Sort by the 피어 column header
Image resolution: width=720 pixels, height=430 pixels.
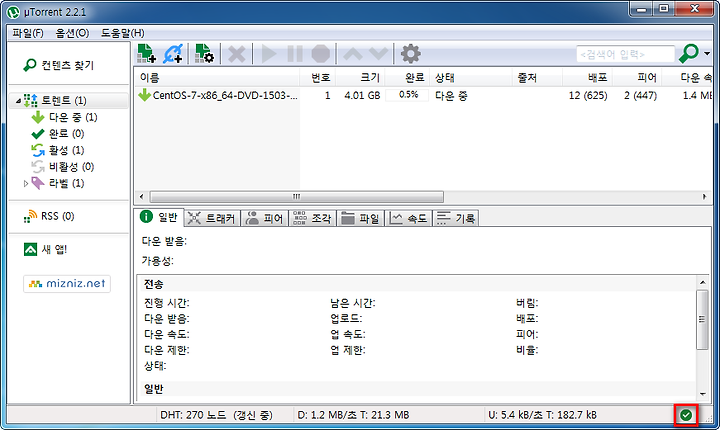click(x=637, y=78)
